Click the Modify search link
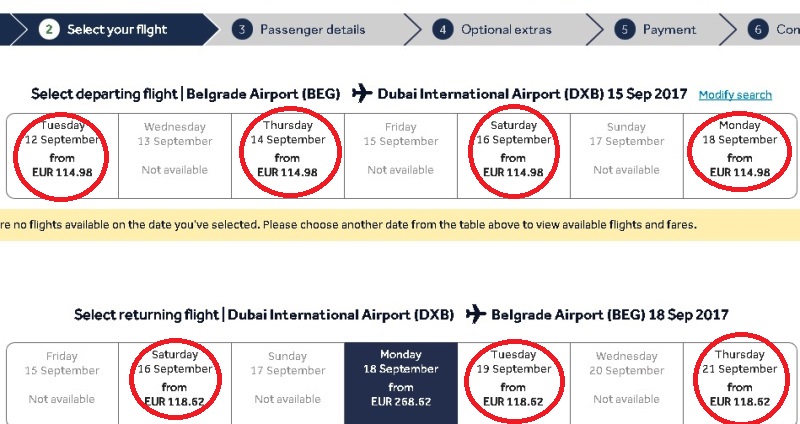The height and width of the screenshot is (424, 800). tap(735, 95)
